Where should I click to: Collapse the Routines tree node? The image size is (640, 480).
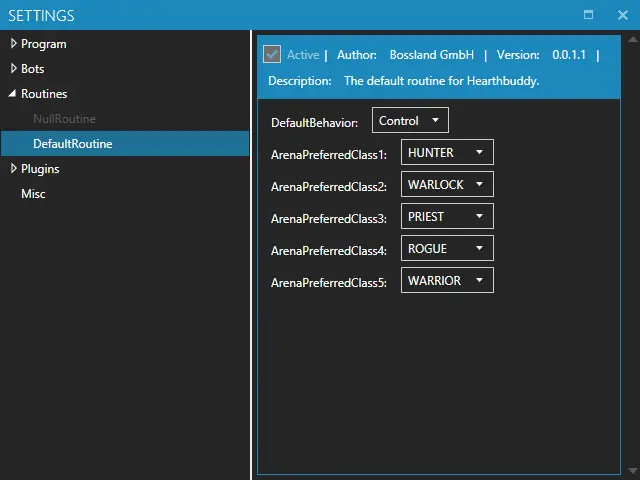pyautogui.click(x=13, y=94)
